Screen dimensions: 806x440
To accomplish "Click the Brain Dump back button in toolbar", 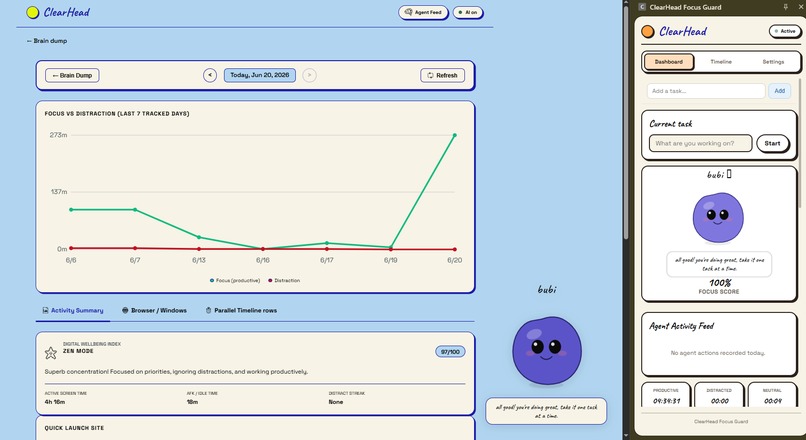I will tap(72, 75).
